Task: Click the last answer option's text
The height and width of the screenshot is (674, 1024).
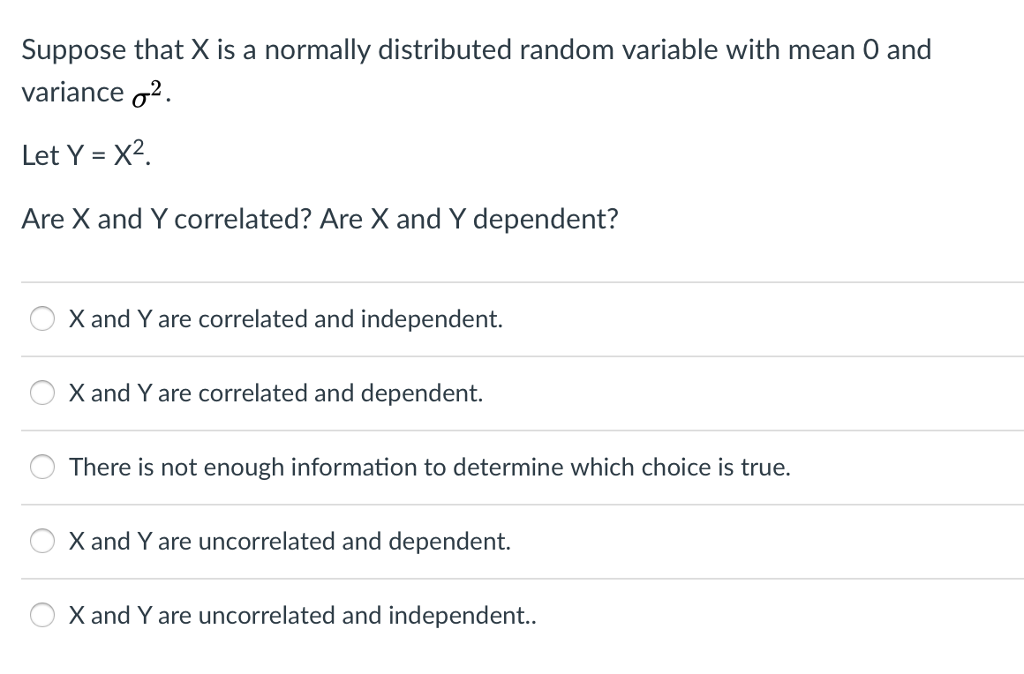Action: 301,615
